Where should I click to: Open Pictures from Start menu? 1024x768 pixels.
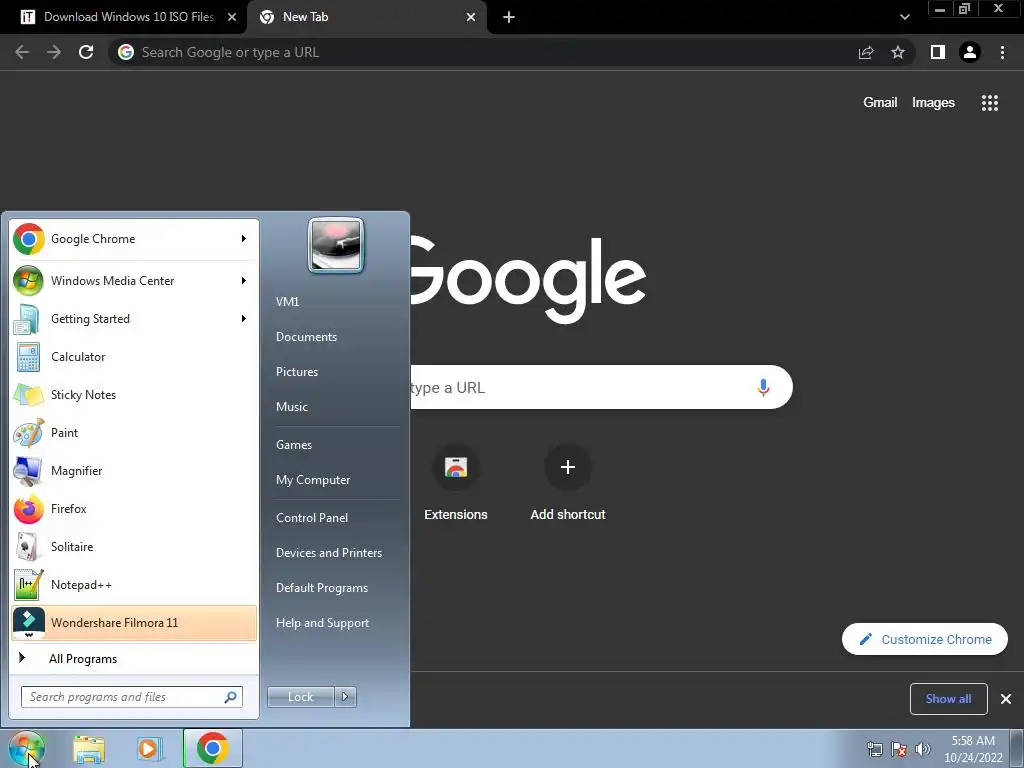pyautogui.click(x=297, y=372)
